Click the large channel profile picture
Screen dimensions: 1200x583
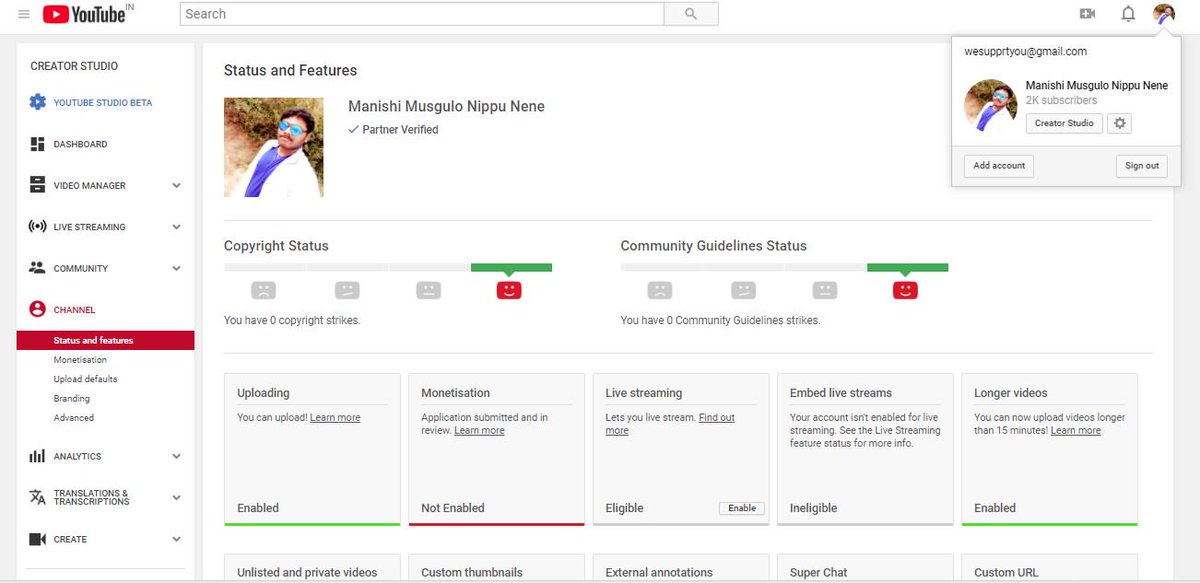pos(274,147)
